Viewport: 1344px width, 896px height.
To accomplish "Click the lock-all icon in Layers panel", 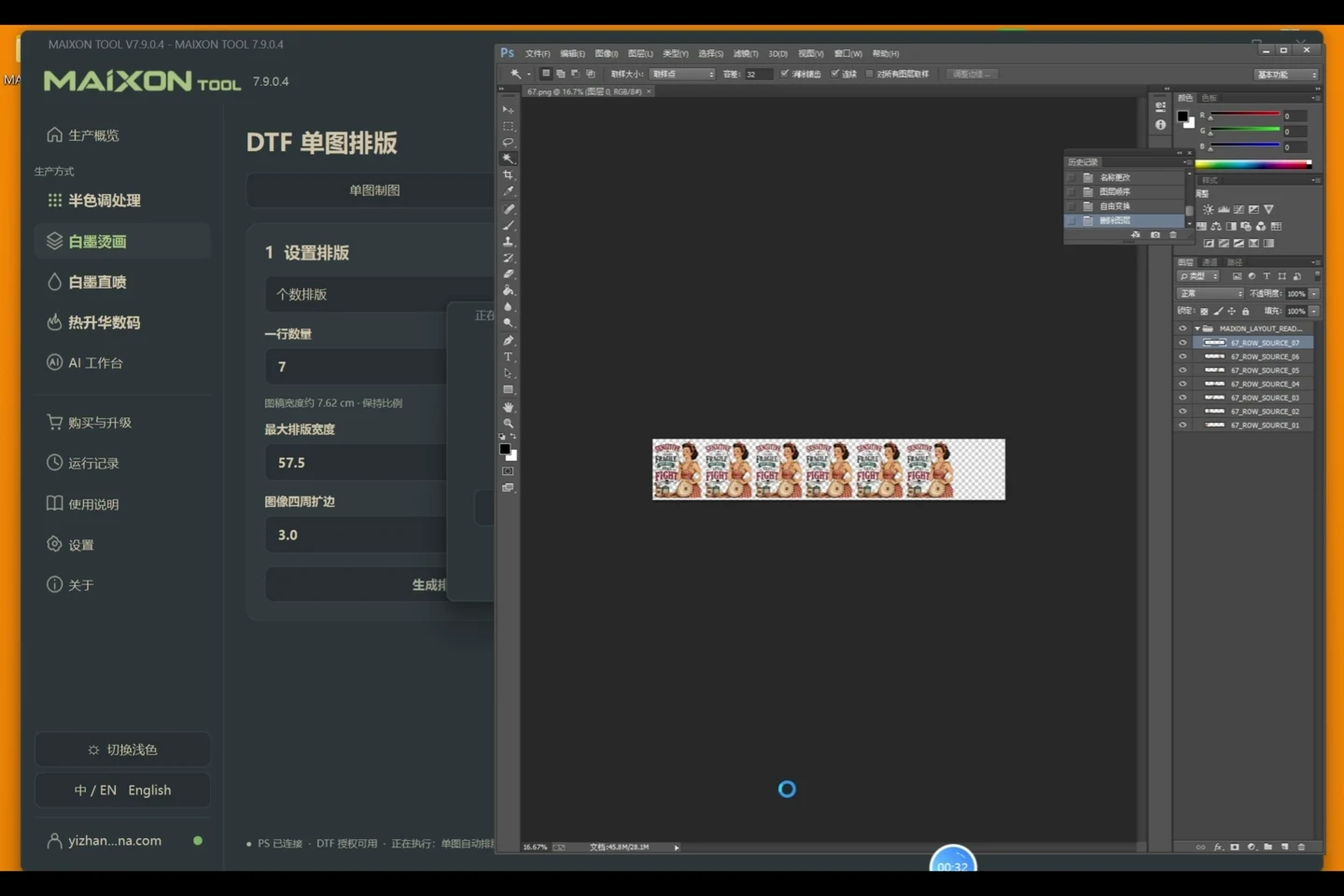I will pos(1245,311).
